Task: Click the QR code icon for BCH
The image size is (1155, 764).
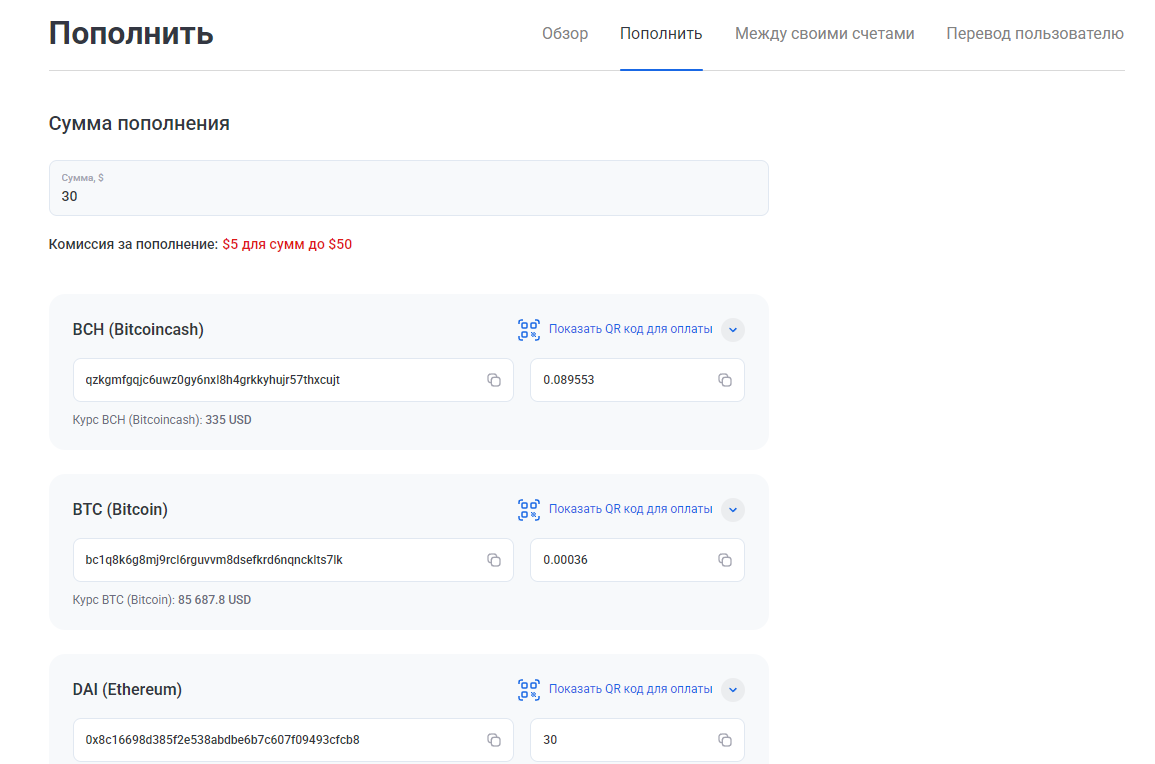Action: point(529,329)
